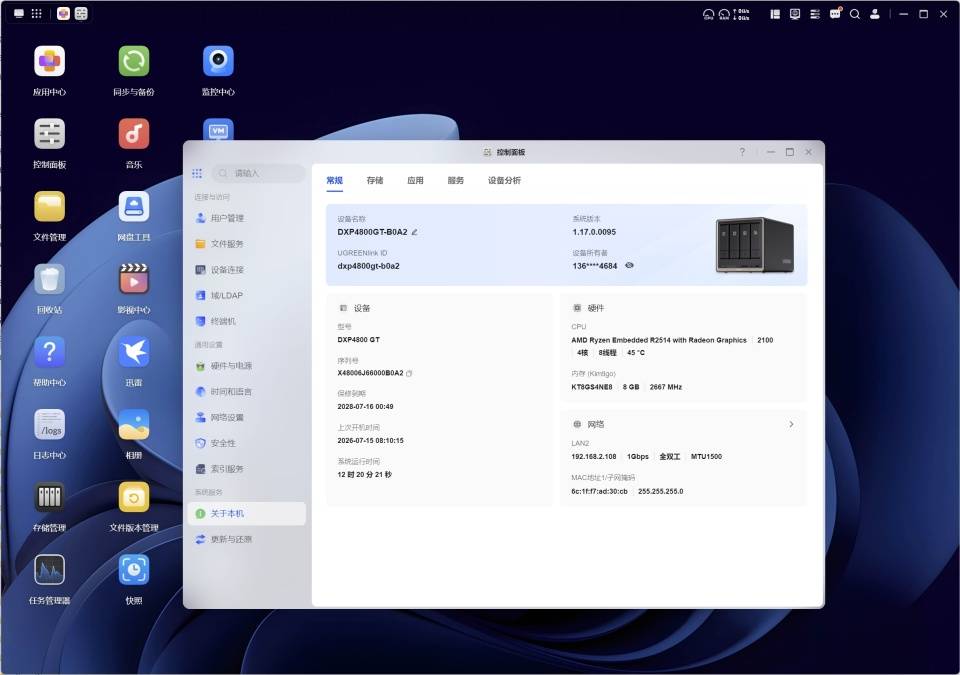Click the pencil icon to edit device name
This screenshot has height=675, width=960.
click(x=414, y=232)
